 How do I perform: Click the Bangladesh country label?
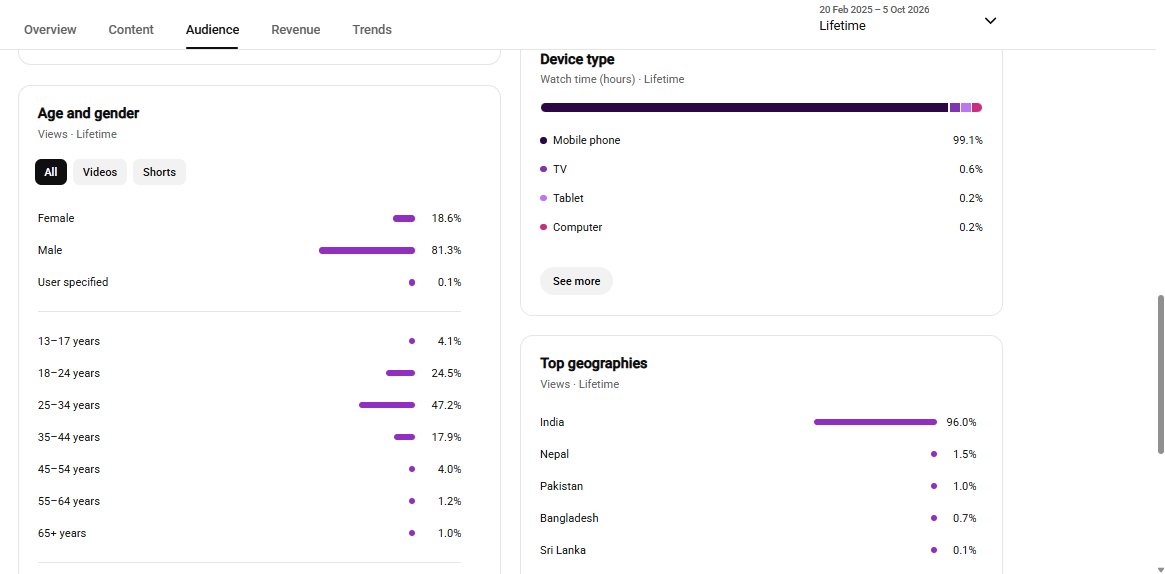[x=569, y=518]
